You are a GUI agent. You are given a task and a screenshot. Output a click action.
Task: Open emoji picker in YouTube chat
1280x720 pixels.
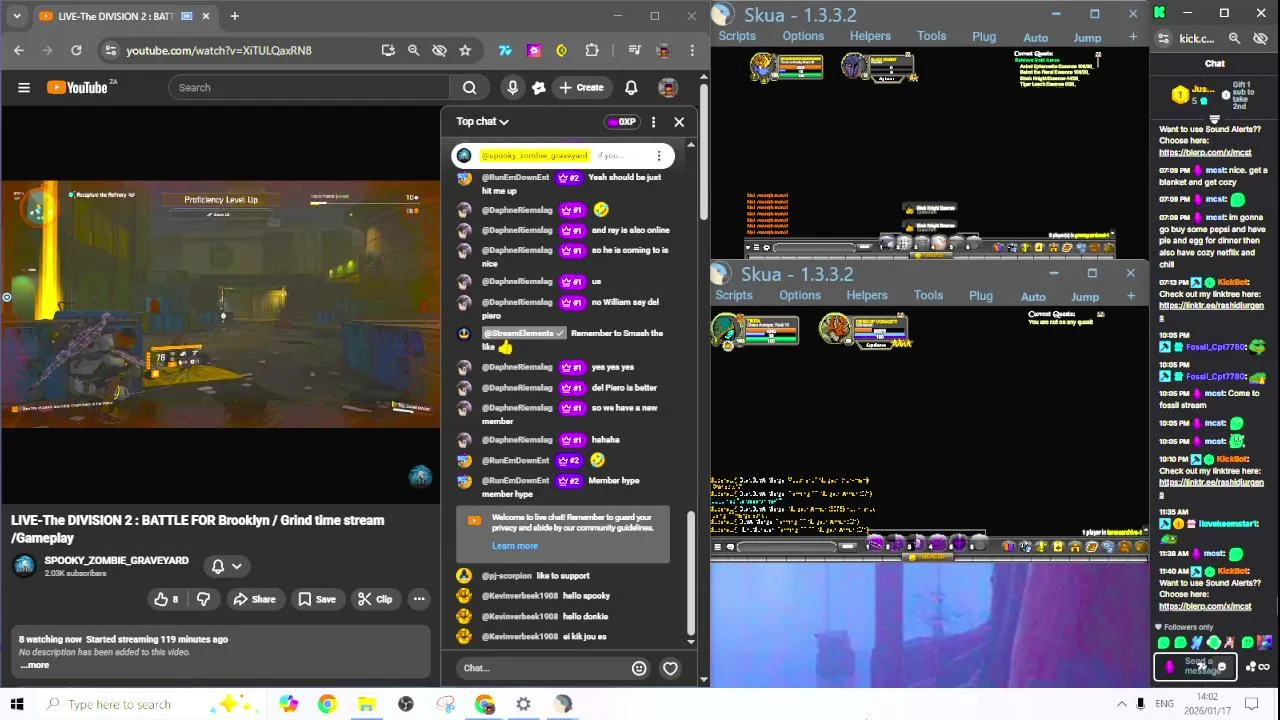click(639, 668)
